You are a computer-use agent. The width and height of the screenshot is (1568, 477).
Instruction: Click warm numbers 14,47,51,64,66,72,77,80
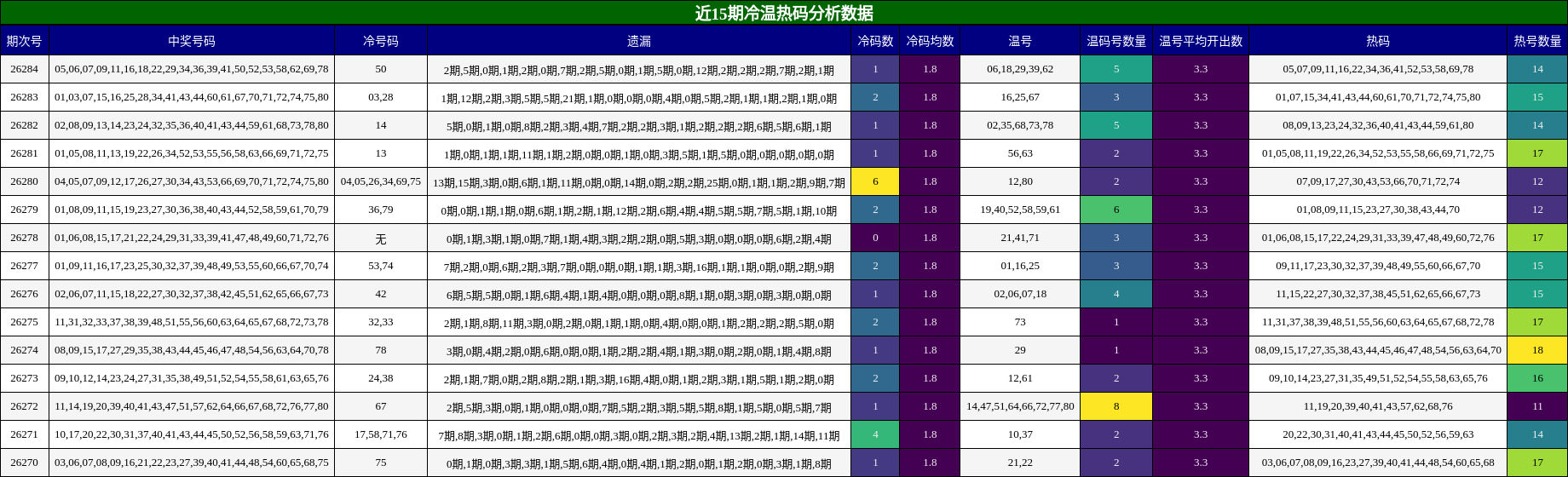point(1020,406)
